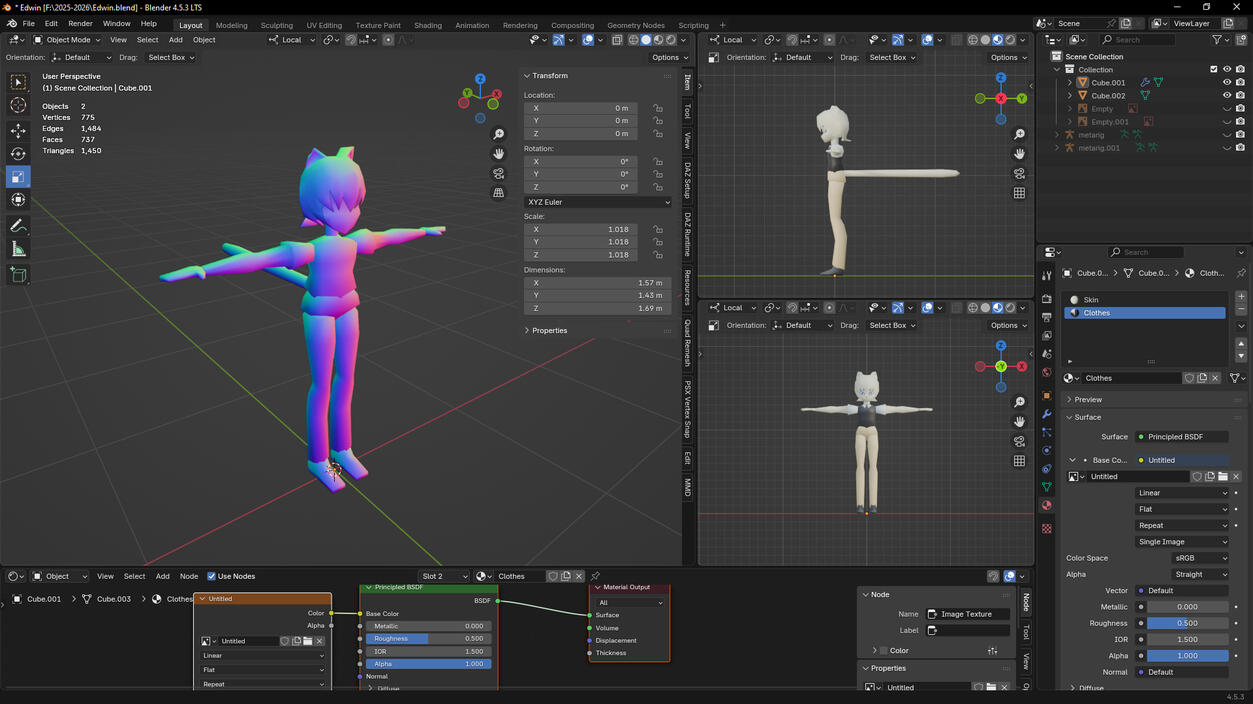Remove the material slot with minus

1241,309
